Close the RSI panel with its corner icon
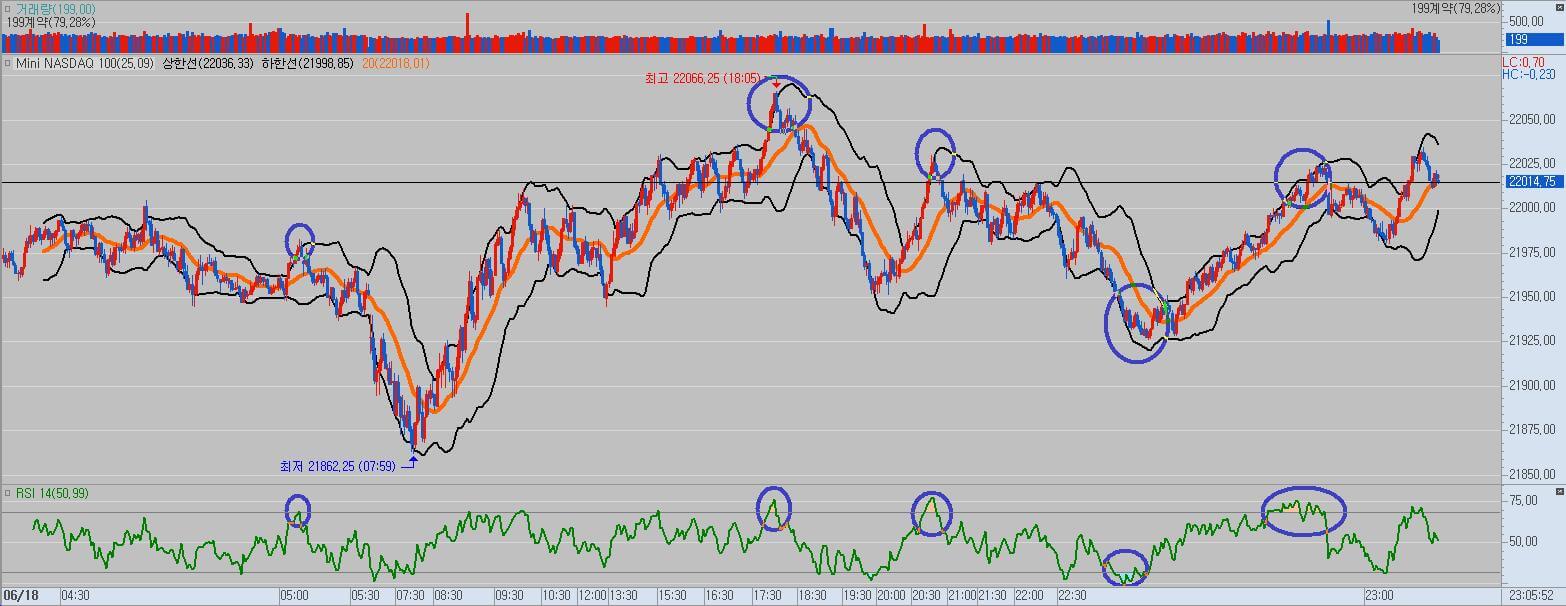This screenshot has width=1566, height=606. coord(1559,493)
